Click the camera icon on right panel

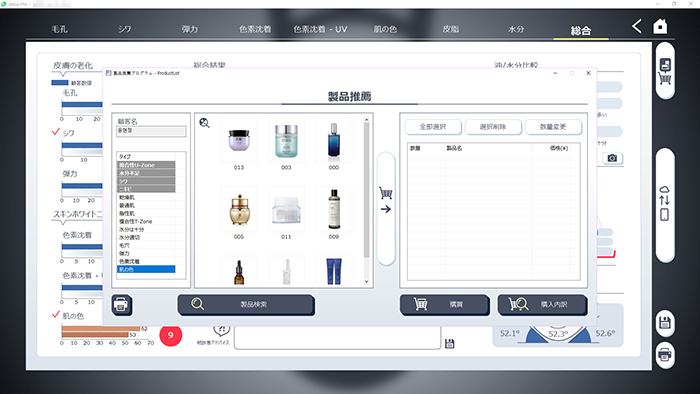coord(612,158)
